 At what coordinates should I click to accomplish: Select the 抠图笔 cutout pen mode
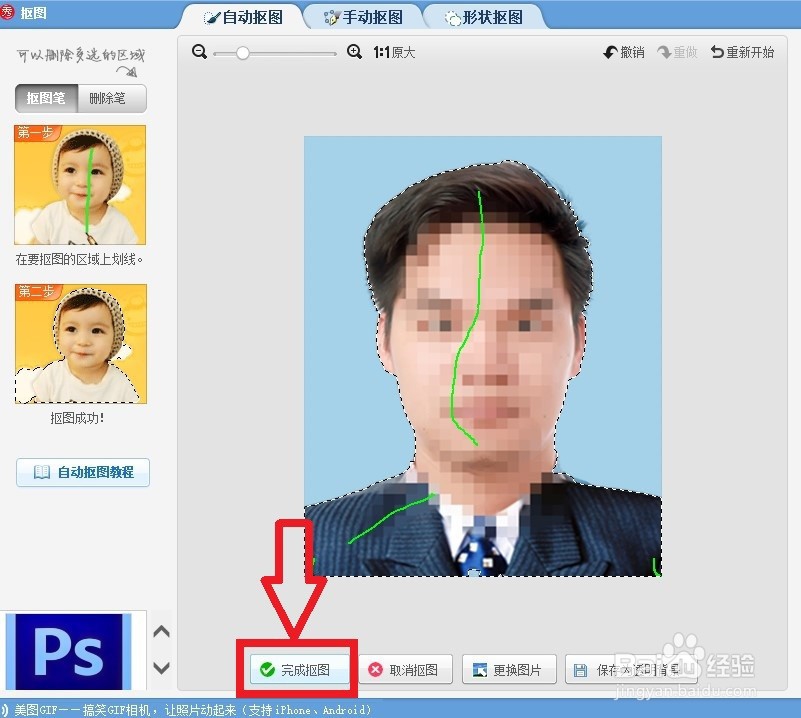coord(45,99)
